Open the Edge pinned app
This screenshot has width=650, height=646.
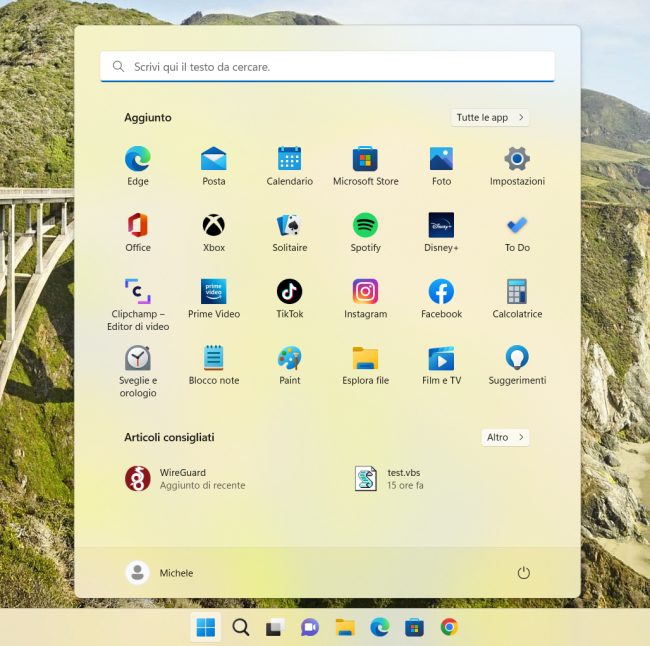click(138, 166)
